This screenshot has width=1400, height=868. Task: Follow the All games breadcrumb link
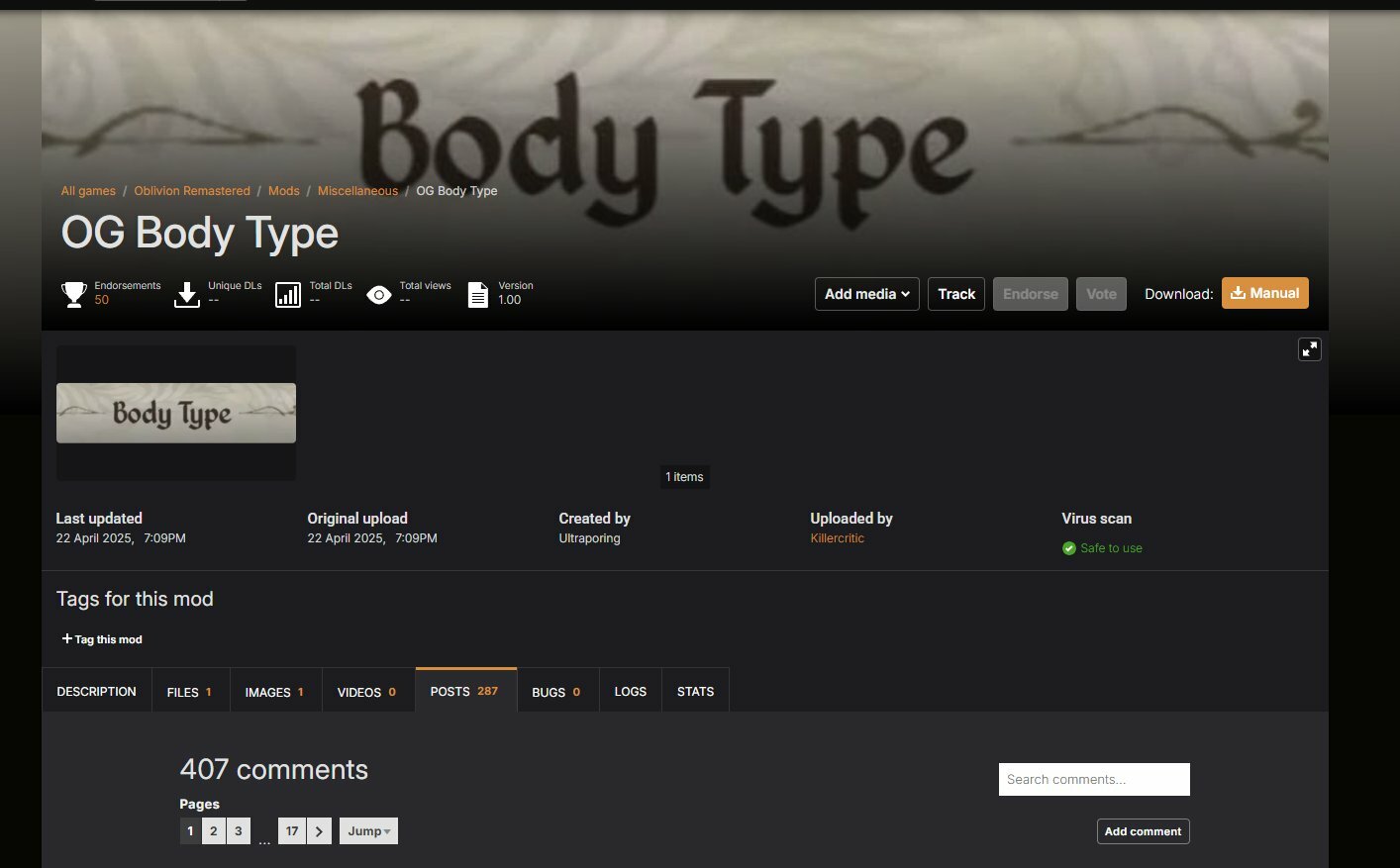(88, 191)
